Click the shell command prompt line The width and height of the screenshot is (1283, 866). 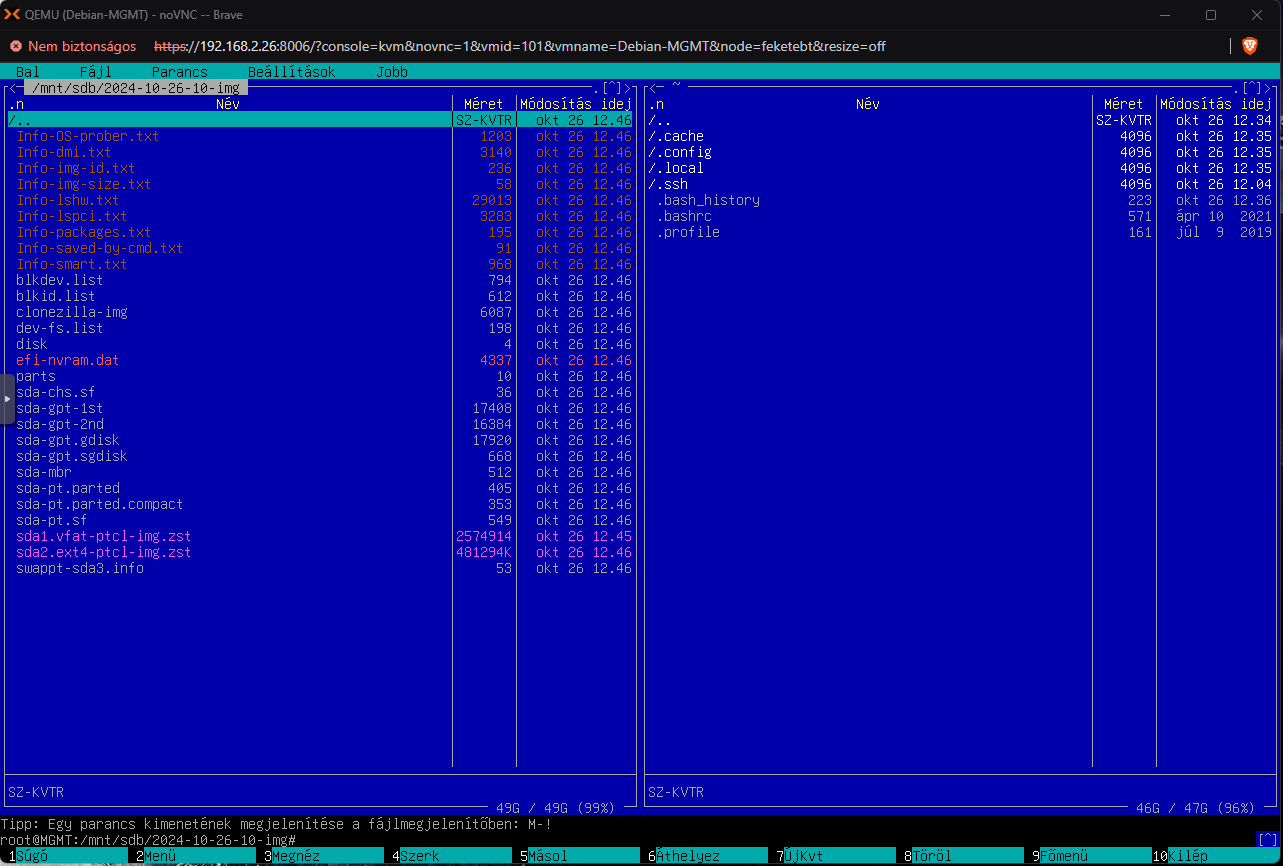click(x=628, y=840)
